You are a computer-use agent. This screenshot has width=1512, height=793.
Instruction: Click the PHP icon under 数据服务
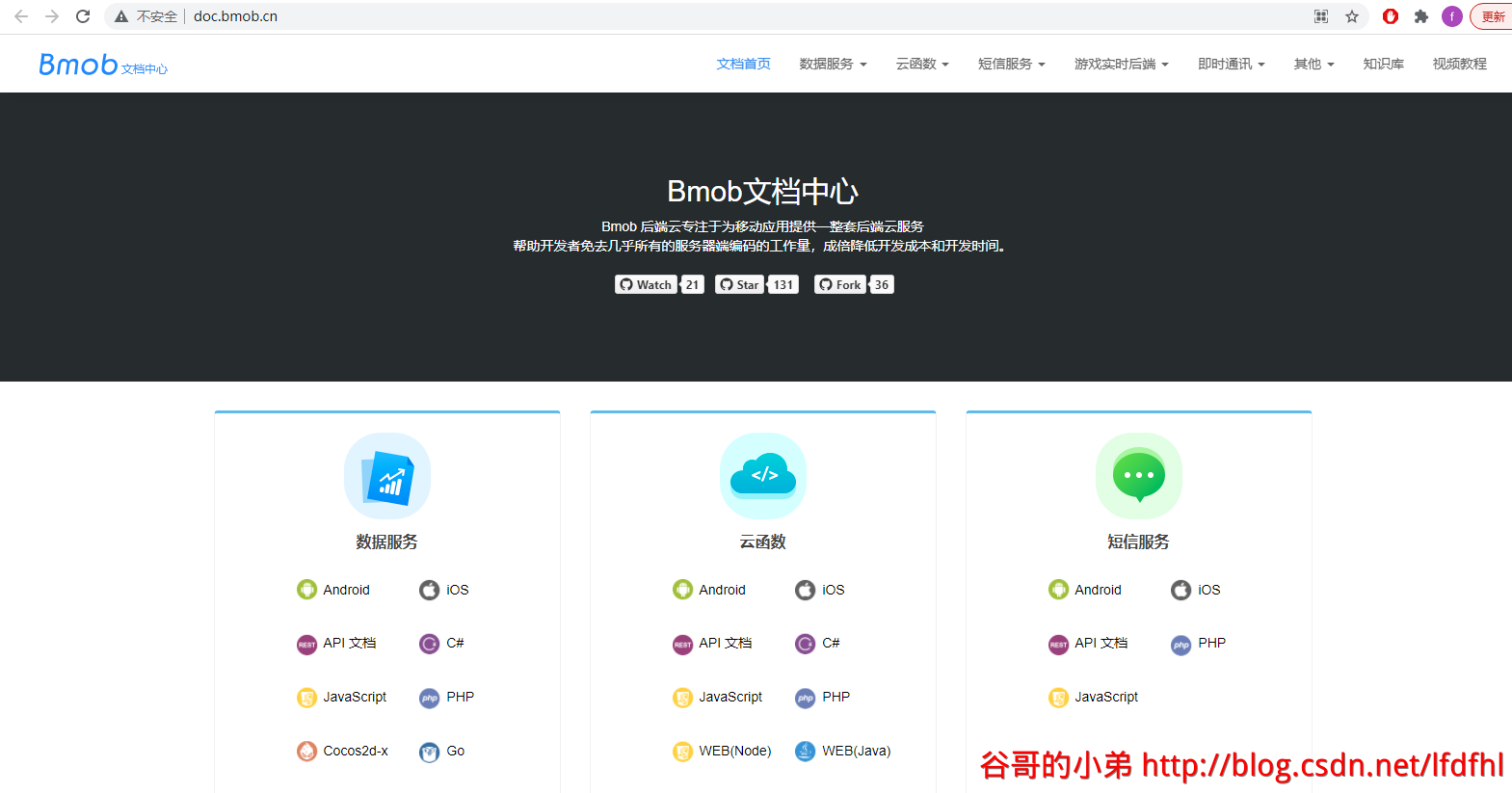[x=430, y=698]
